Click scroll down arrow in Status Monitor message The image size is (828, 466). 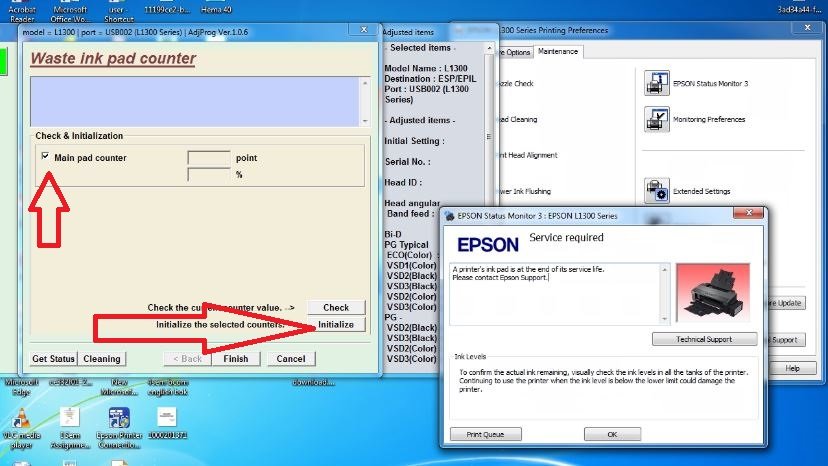[x=664, y=319]
